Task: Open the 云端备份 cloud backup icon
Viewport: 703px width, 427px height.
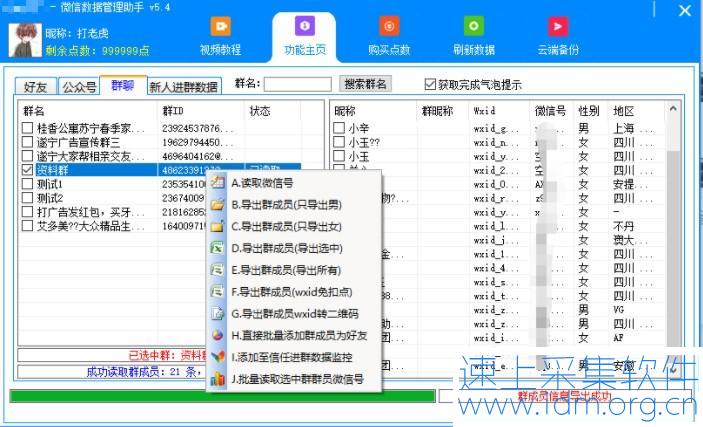Action: [x=558, y=26]
